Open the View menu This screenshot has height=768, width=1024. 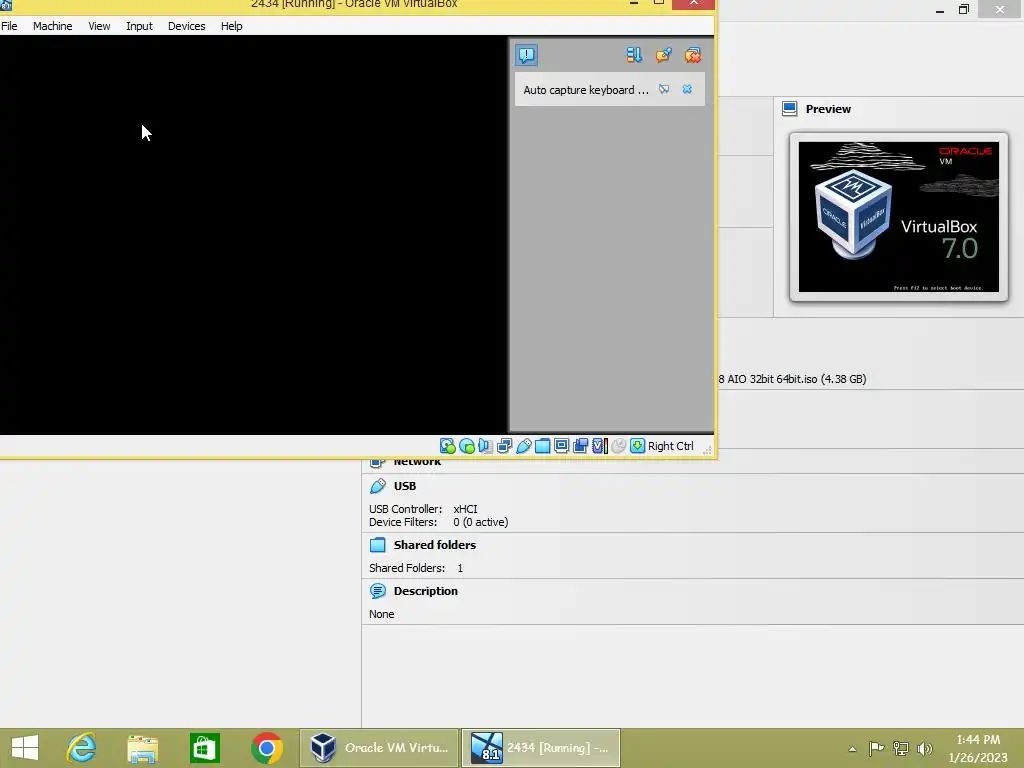(x=99, y=26)
